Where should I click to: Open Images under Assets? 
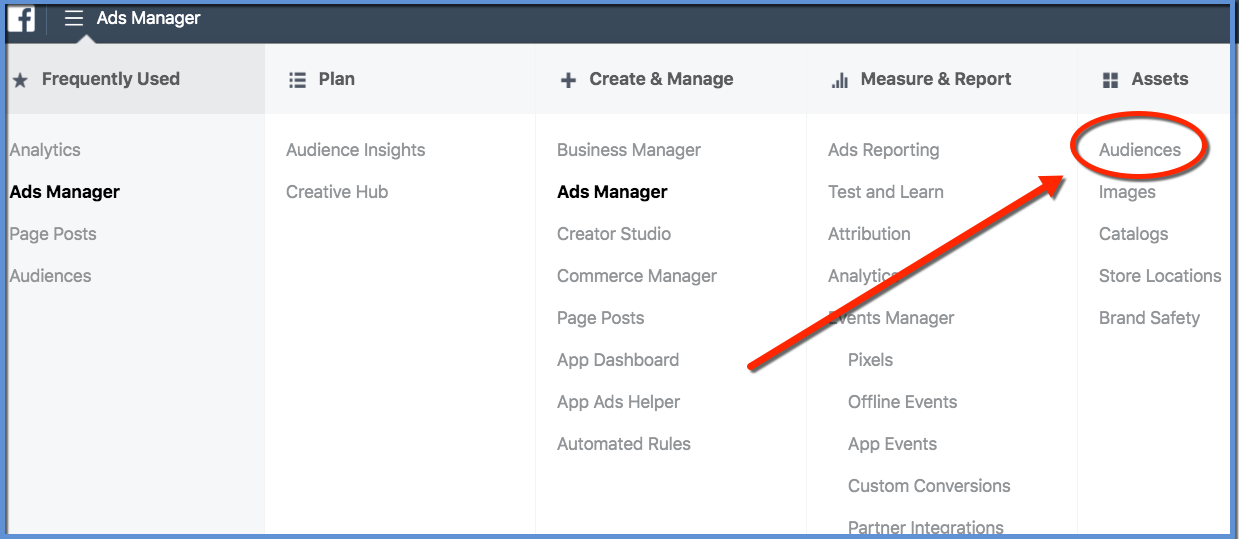pos(1127,192)
